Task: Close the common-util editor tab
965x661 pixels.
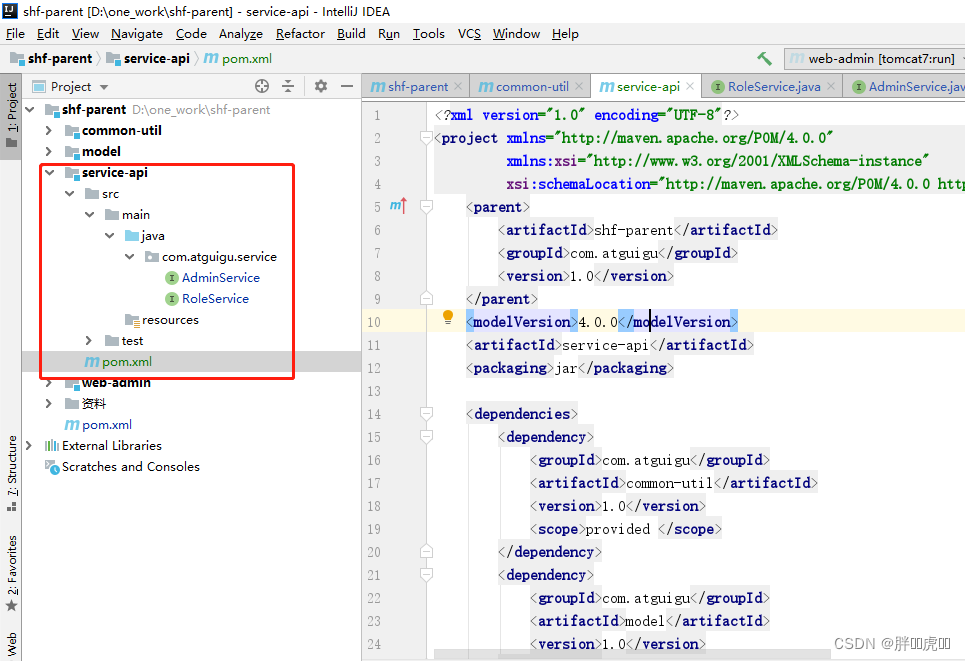Action: coord(579,86)
